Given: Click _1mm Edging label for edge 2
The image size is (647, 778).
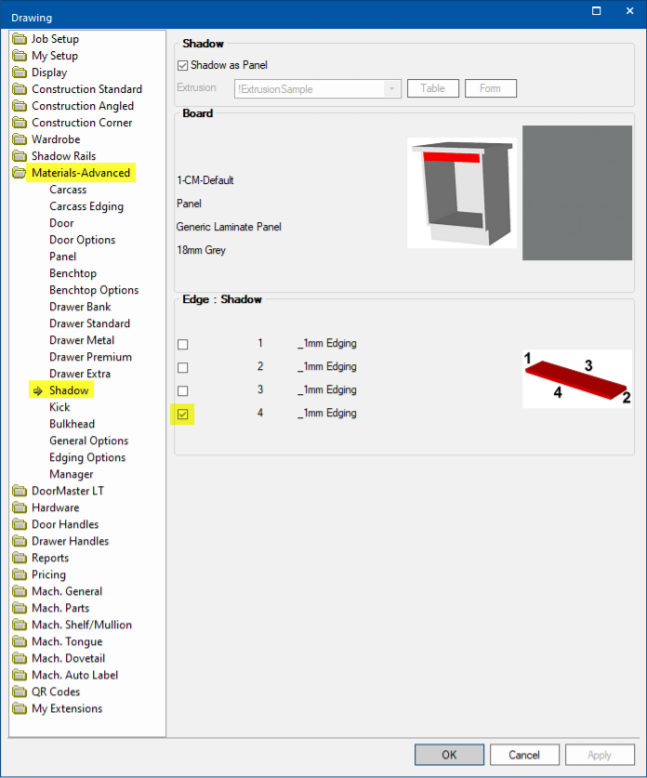Looking at the screenshot, I should (x=327, y=367).
